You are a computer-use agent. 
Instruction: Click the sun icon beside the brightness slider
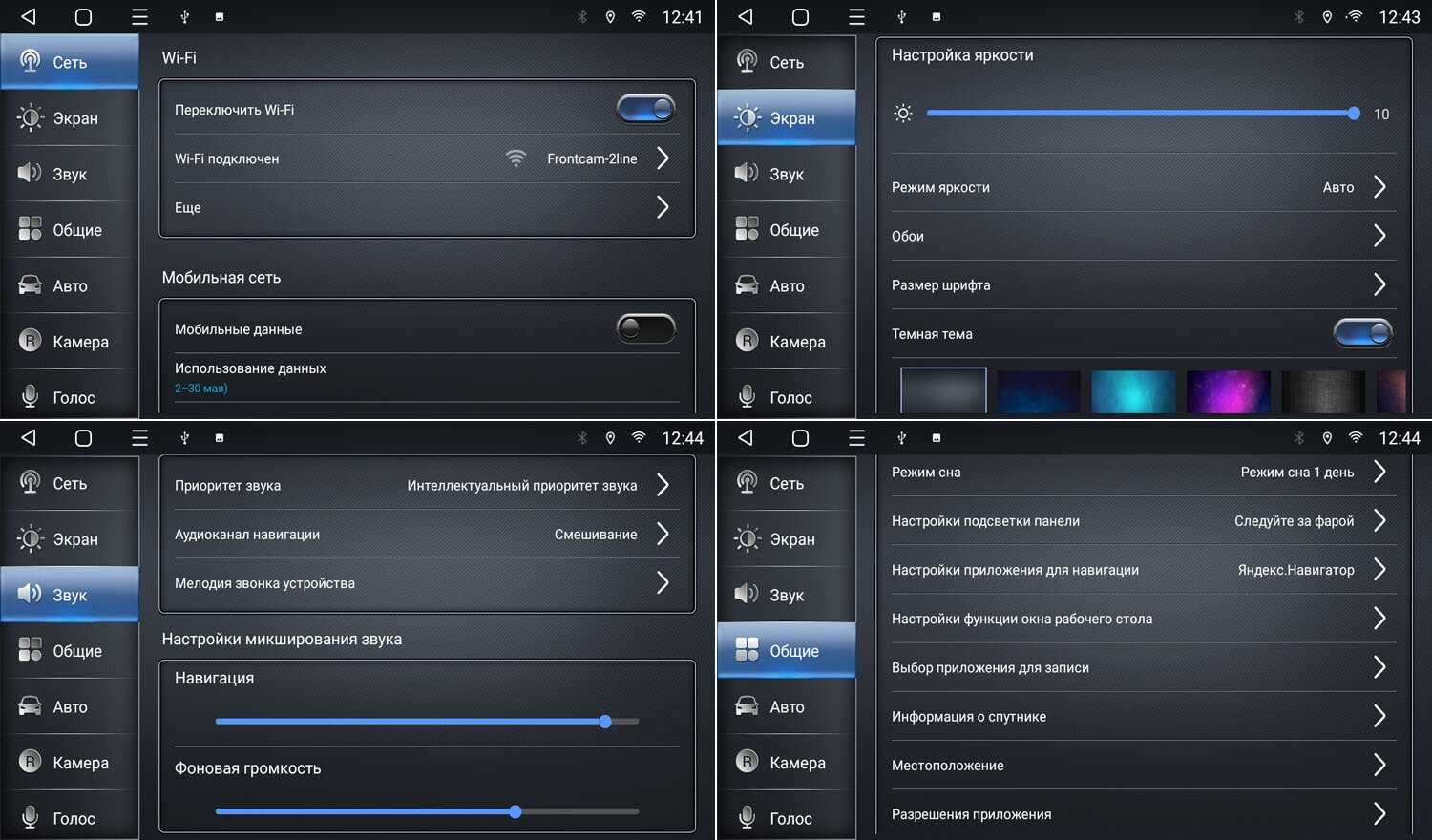click(x=903, y=114)
